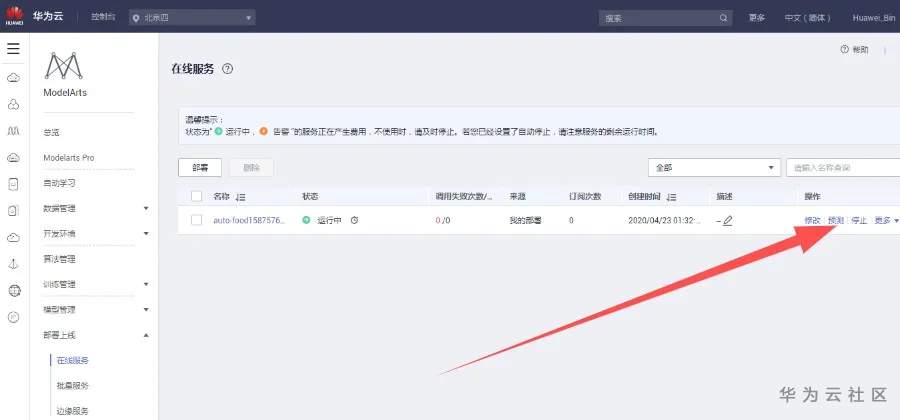Image resolution: width=900 pixels, height=420 pixels.
Task: Open the hamburger navigation menu
Action: pyautogui.click(x=13, y=48)
